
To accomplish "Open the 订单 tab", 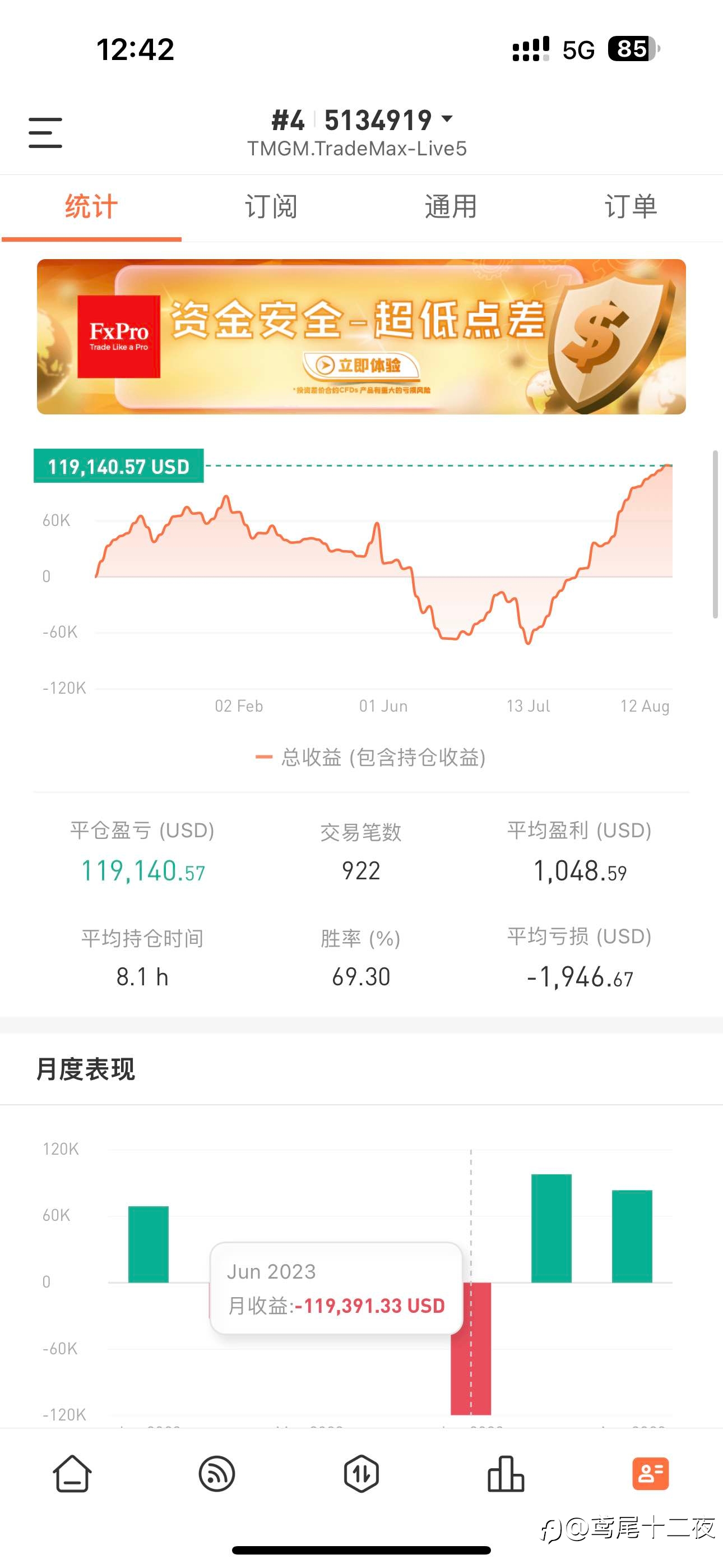I will (x=631, y=207).
